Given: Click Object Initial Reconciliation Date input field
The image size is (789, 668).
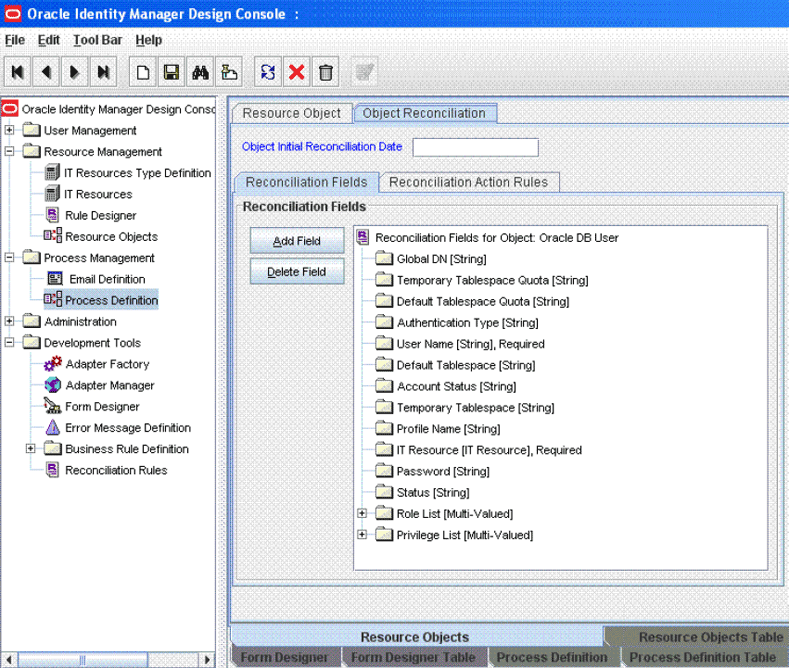Looking at the screenshot, I should pyautogui.click(x=476, y=147).
